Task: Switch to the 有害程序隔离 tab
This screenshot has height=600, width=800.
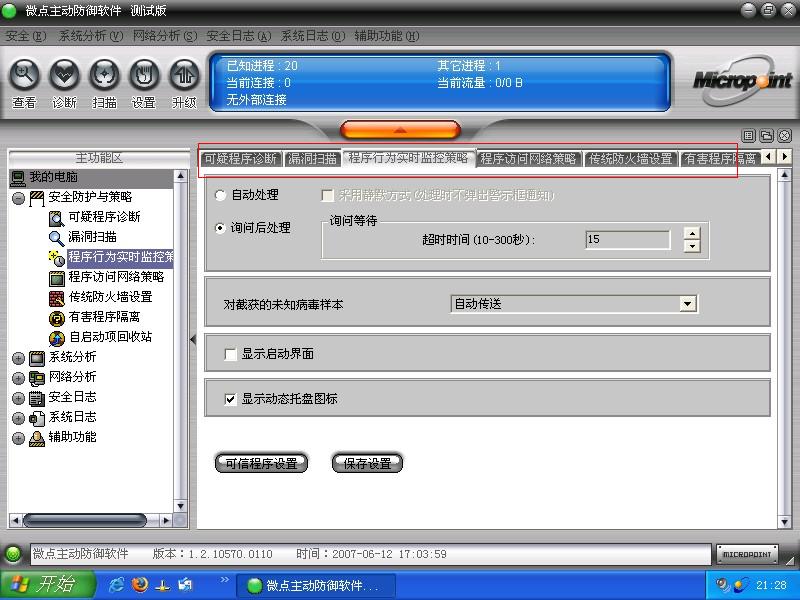Action: (x=720, y=159)
